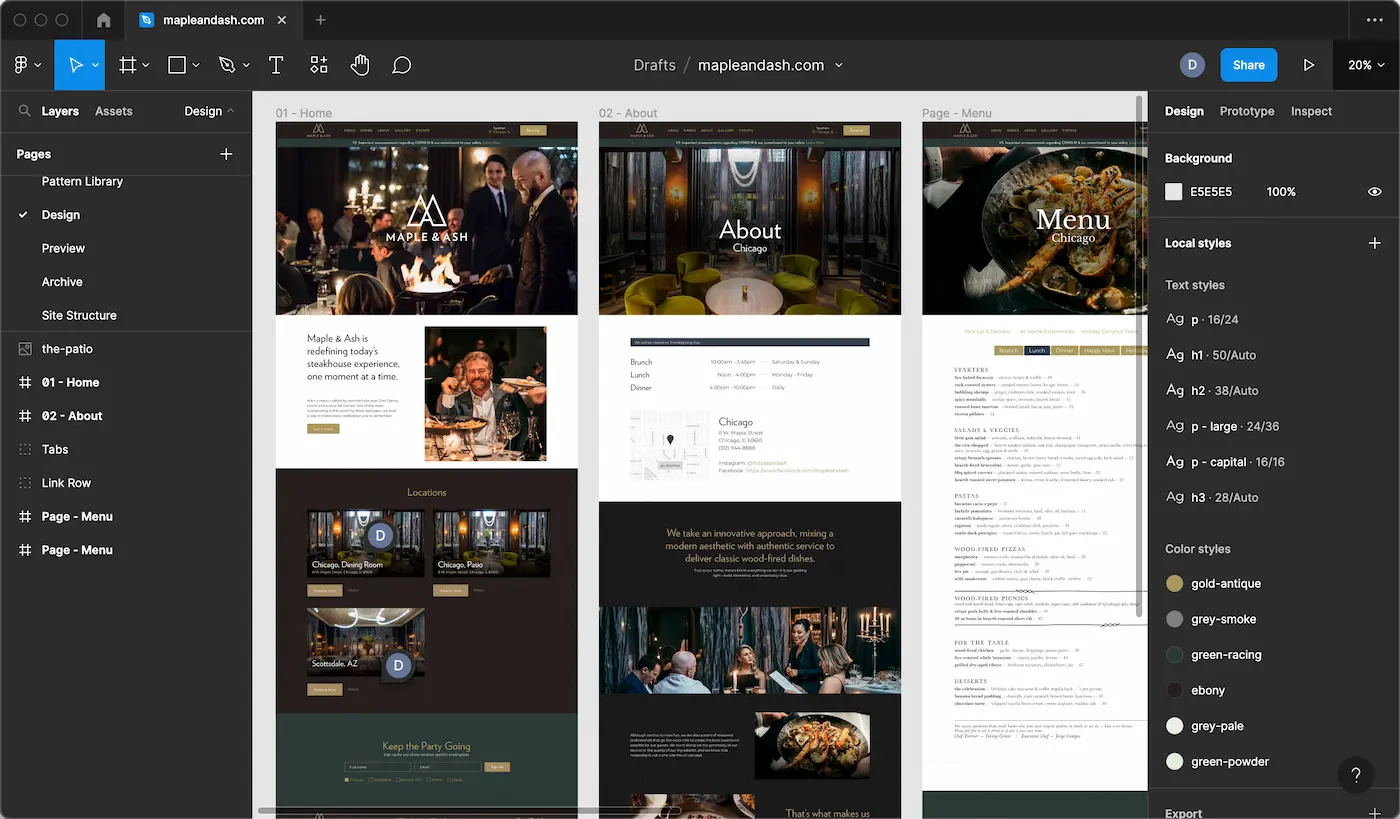
Task: Open a new tab with the plus icon
Action: pyautogui.click(x=320, y=20)
